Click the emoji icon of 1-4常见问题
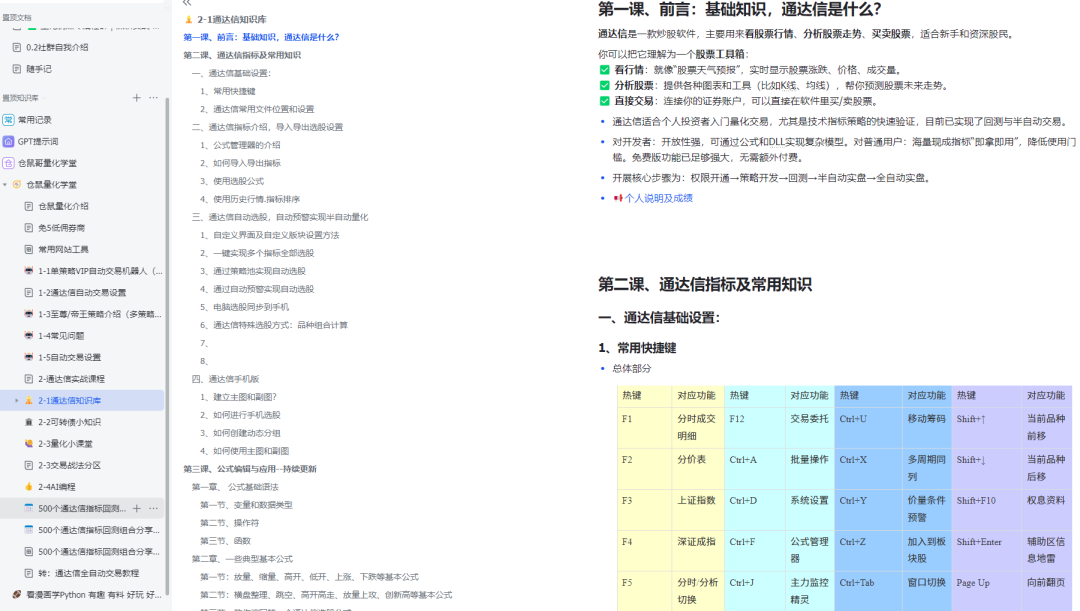Viewport: 1080px width, 611px height. coord(28,335)
